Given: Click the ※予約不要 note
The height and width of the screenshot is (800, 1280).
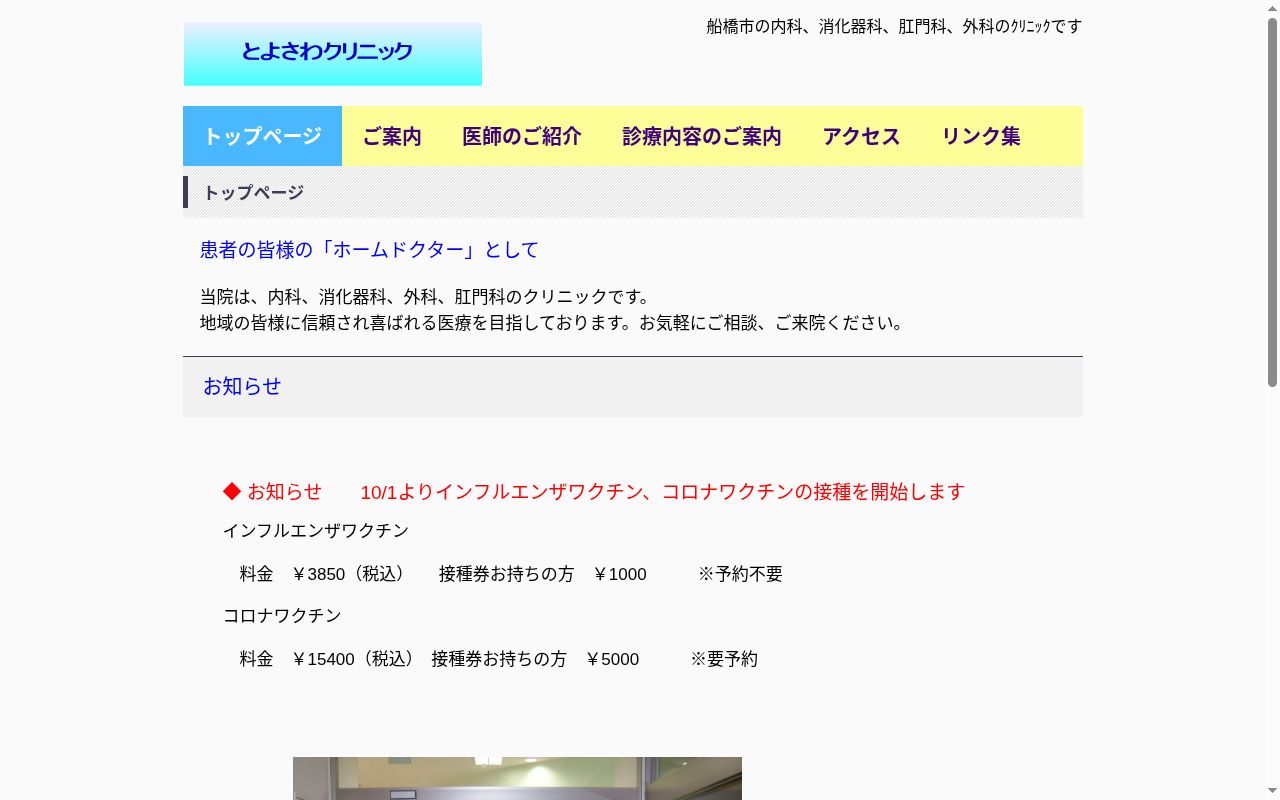Looking at the screenshot, I should pyautogui.click(x=740, y=574).
